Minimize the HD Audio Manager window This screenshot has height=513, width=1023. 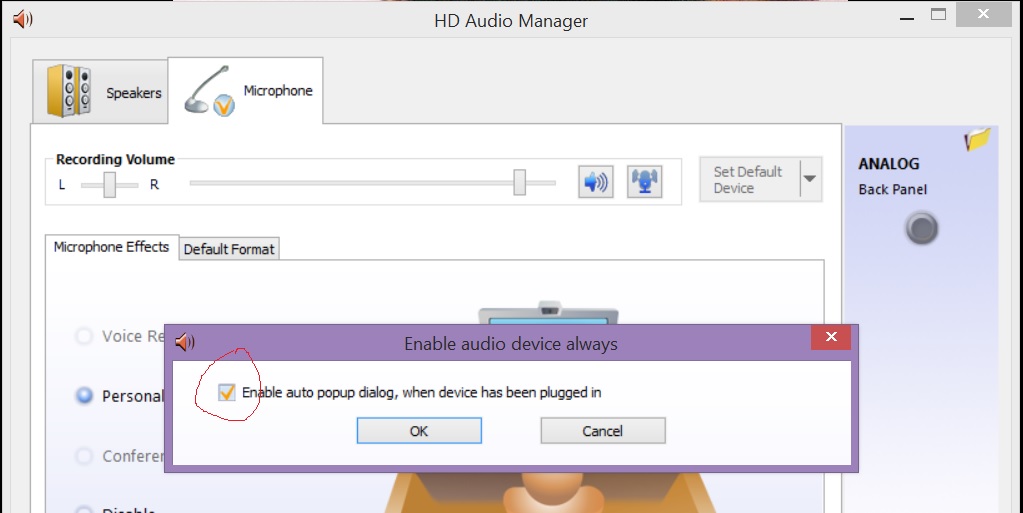[x=906, y=17]
